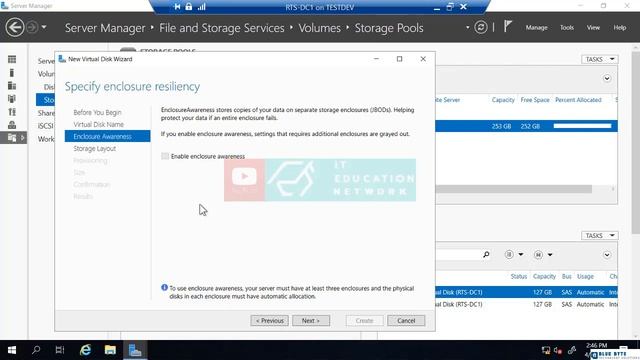Click the Previous button
This screenshot has height=360, width=640.
[269, 320]
